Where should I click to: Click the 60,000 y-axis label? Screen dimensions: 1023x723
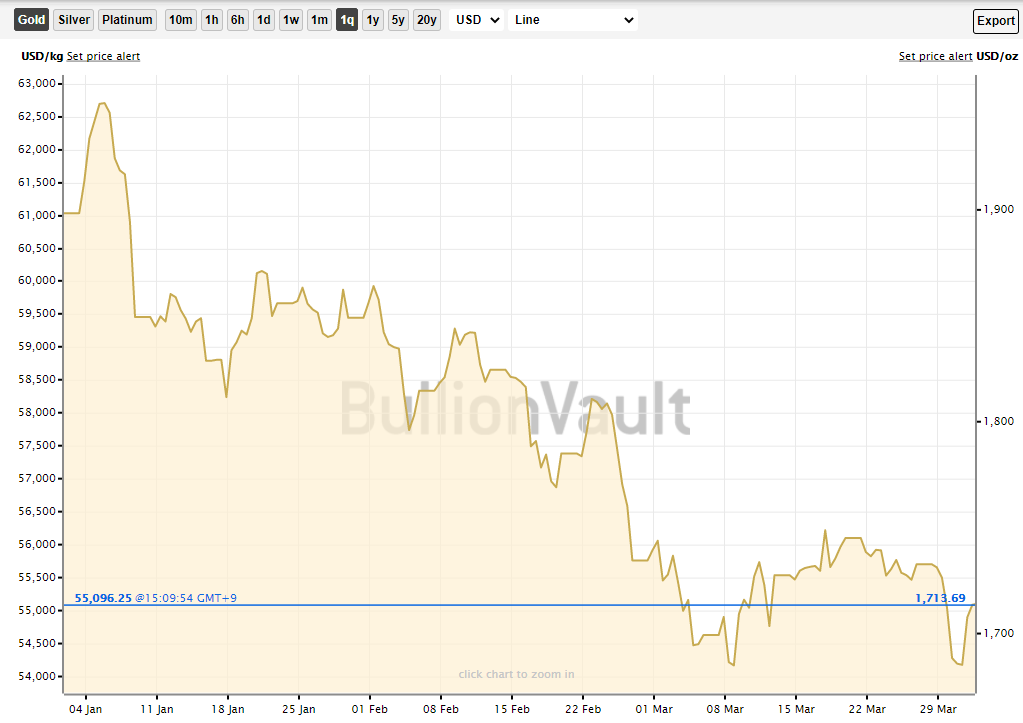tap(37, 281)
